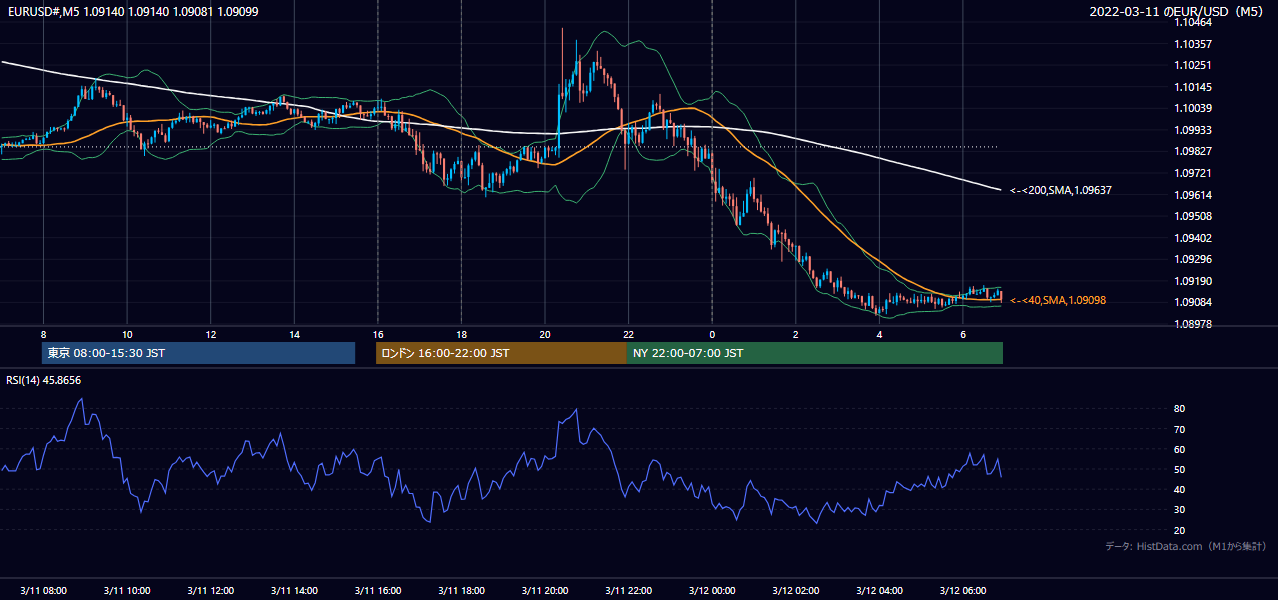1278x600 pixels.
Task: Click the 200 SMA label 1.09637
Action: [x=1061, y=190]
